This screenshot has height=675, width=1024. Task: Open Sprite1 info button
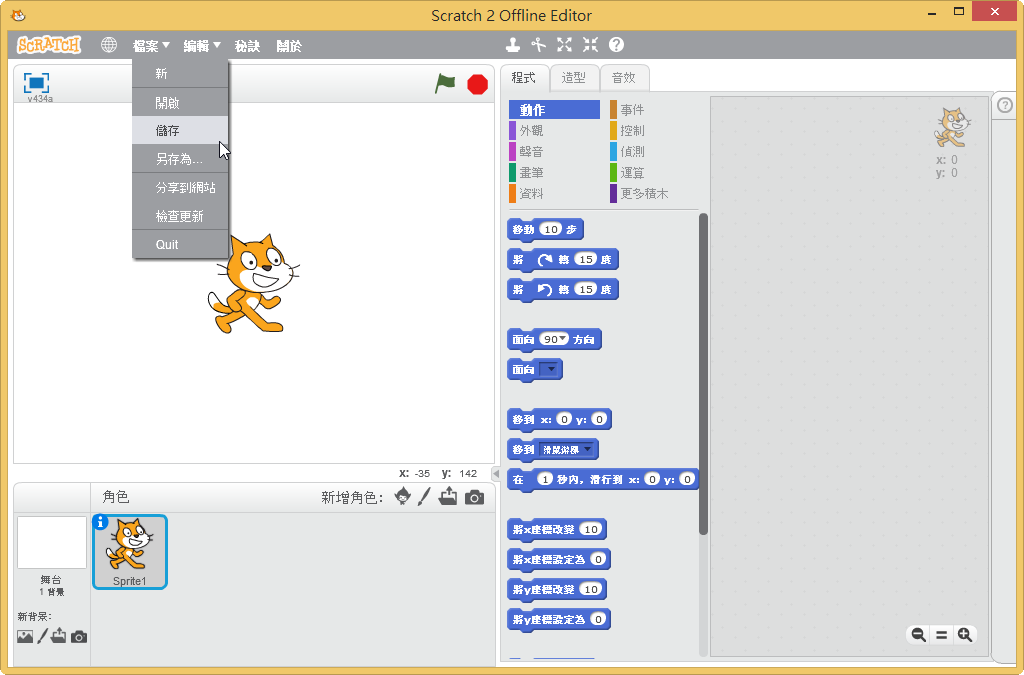(100, 522)
